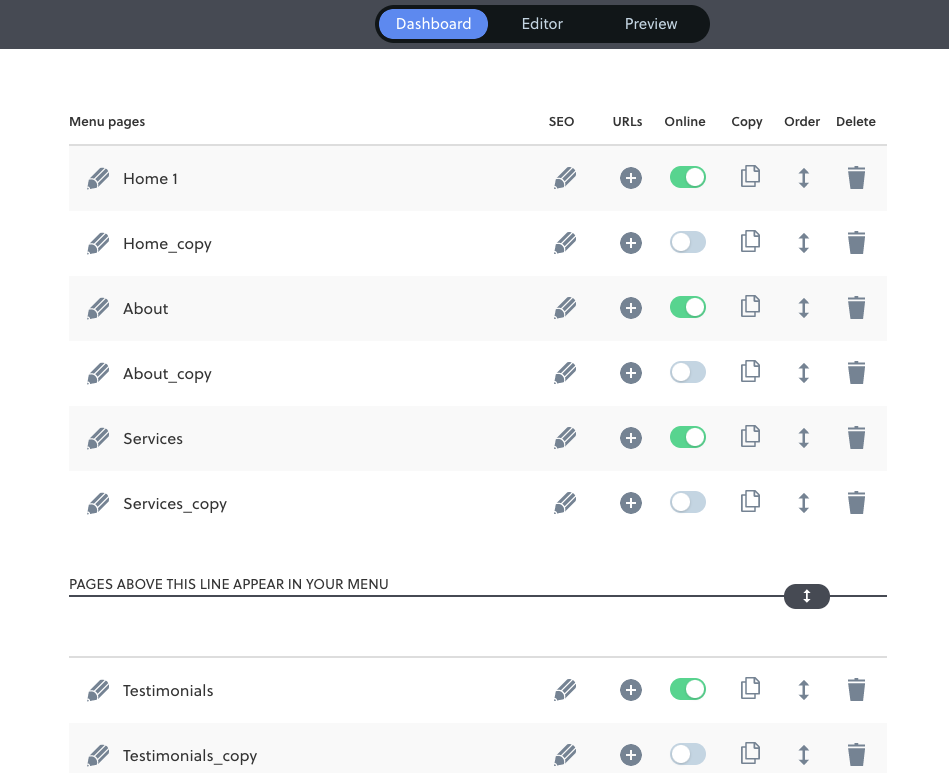Take the About page offline
This screenshot has width=949, height=773.
(x=688, y=307)
